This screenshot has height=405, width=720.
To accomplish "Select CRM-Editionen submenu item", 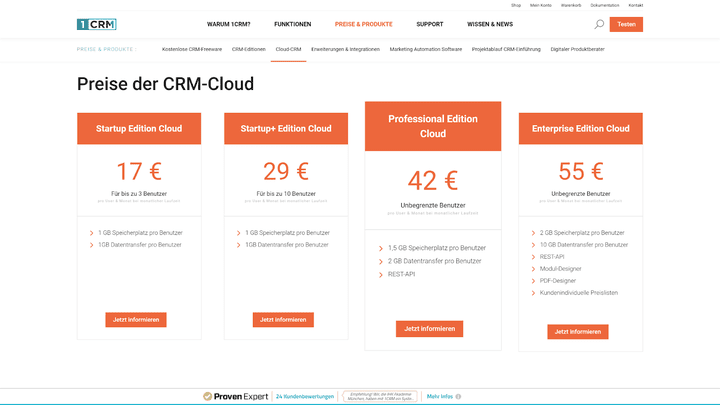I will tap(248, 49).
